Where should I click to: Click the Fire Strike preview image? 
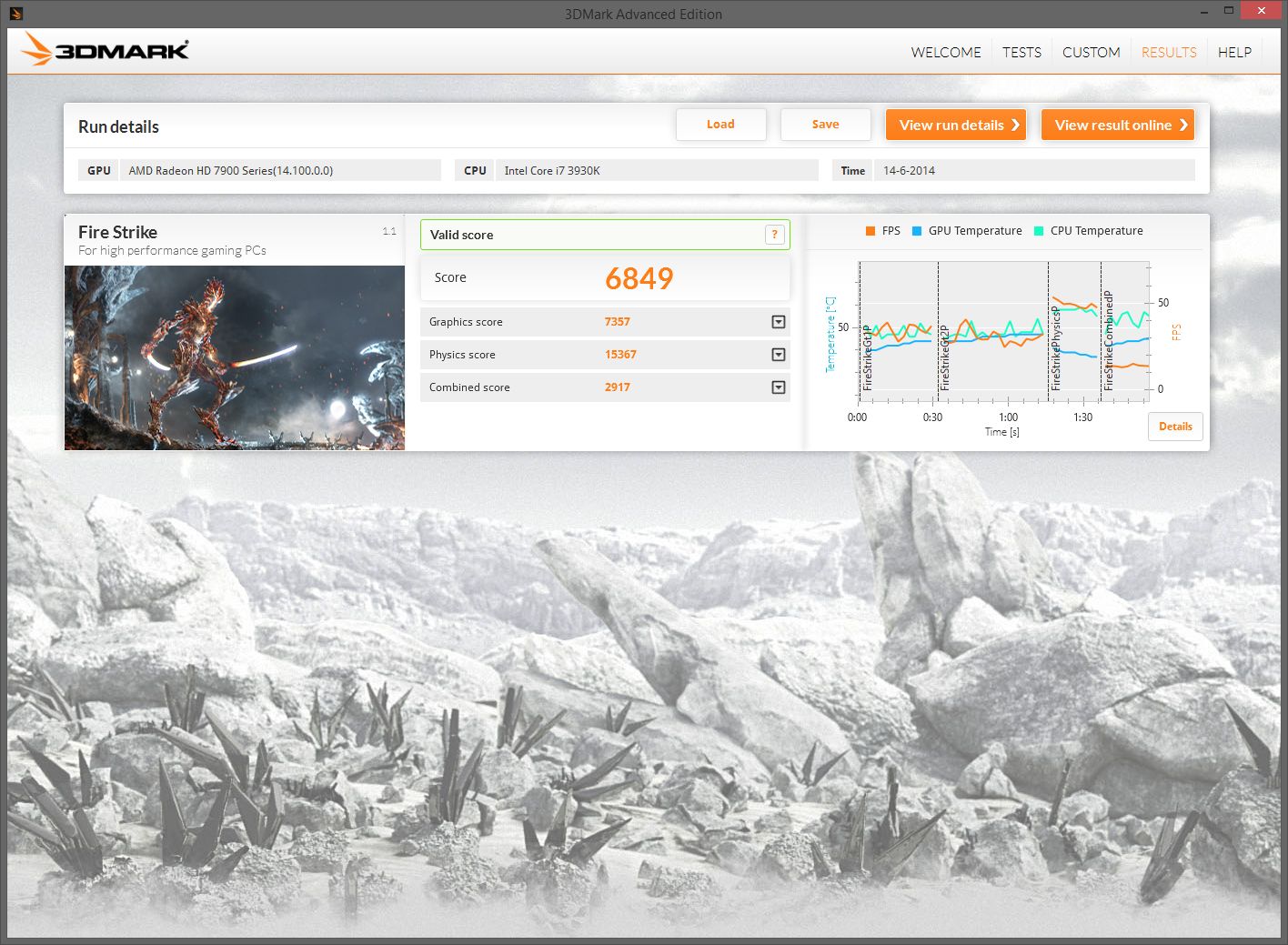235,357
